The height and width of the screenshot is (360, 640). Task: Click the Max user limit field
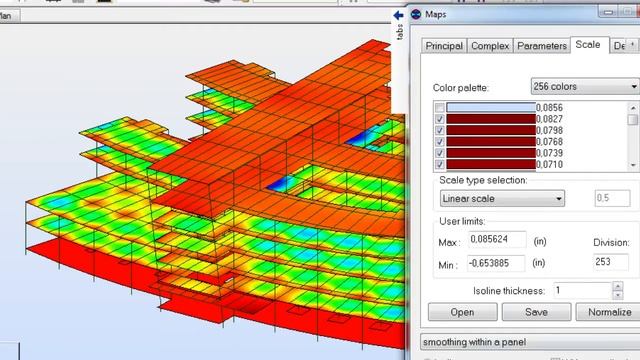click(497, 239)
